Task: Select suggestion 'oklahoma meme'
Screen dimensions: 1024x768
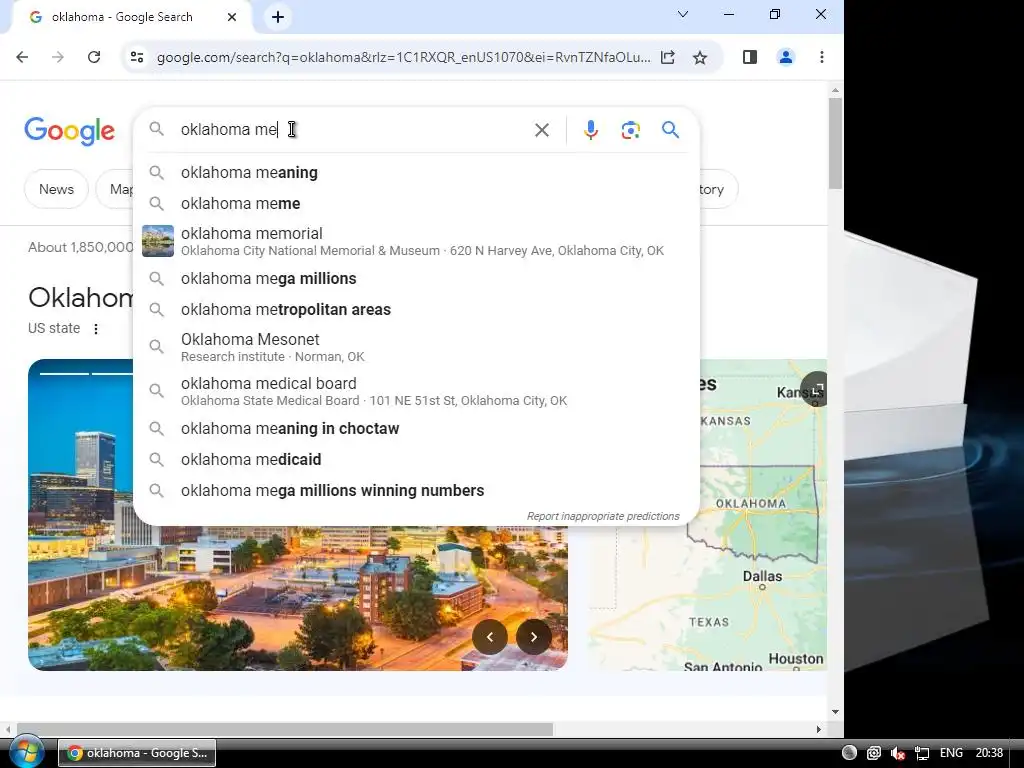Action: [416, 203]
